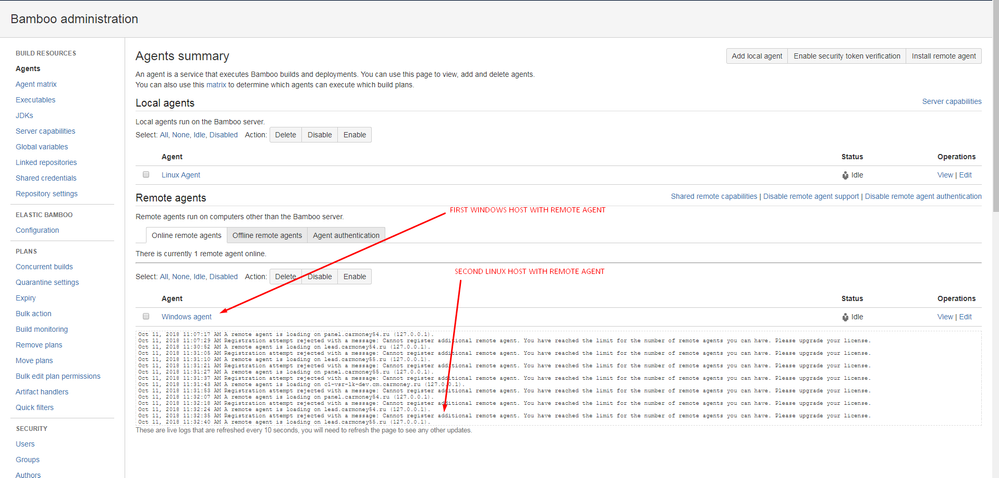Click Disable remote agent support link
The image size is (999, 478).
811,196
